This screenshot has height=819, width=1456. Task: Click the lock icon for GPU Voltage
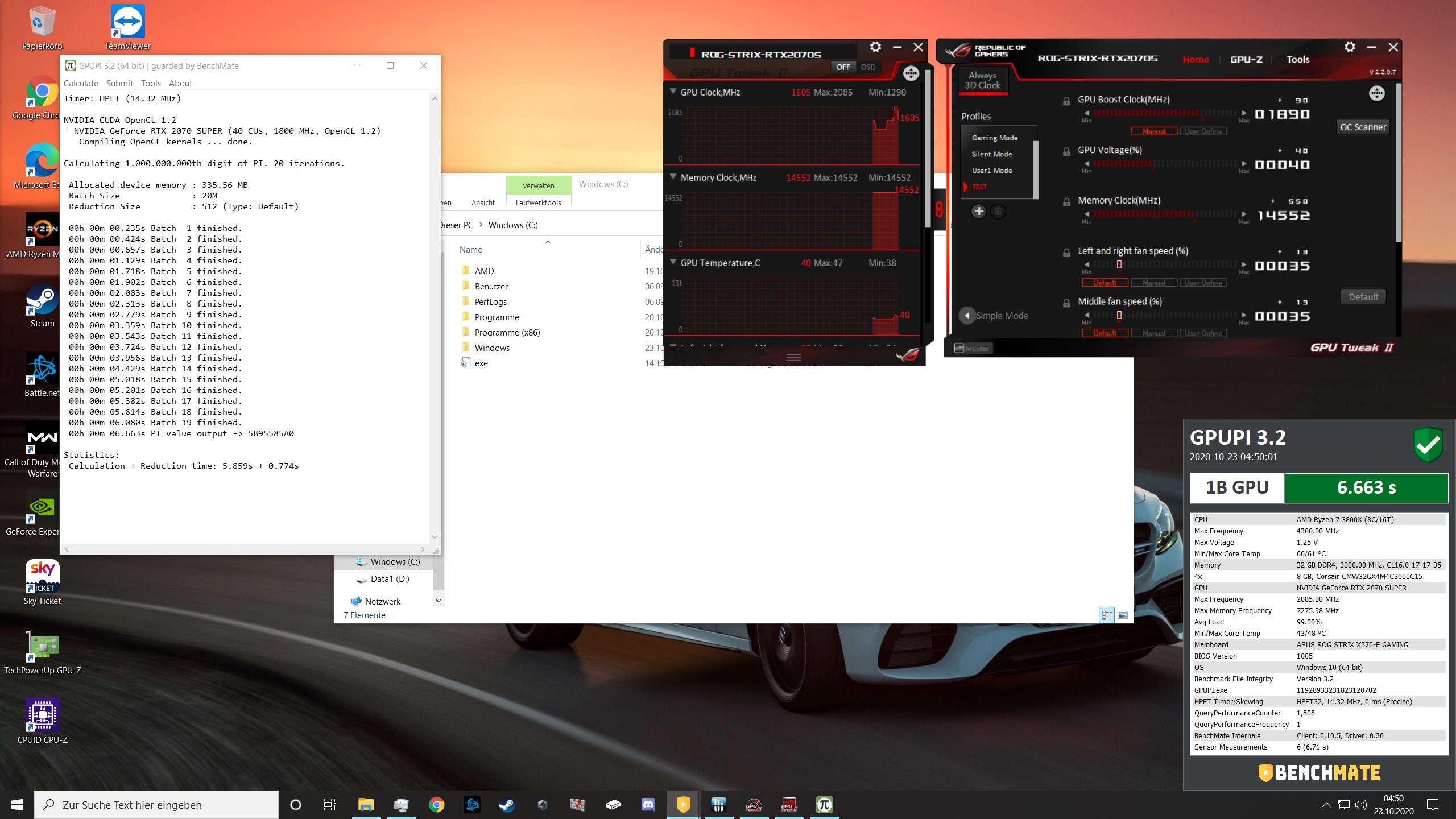coord(1066,152)
